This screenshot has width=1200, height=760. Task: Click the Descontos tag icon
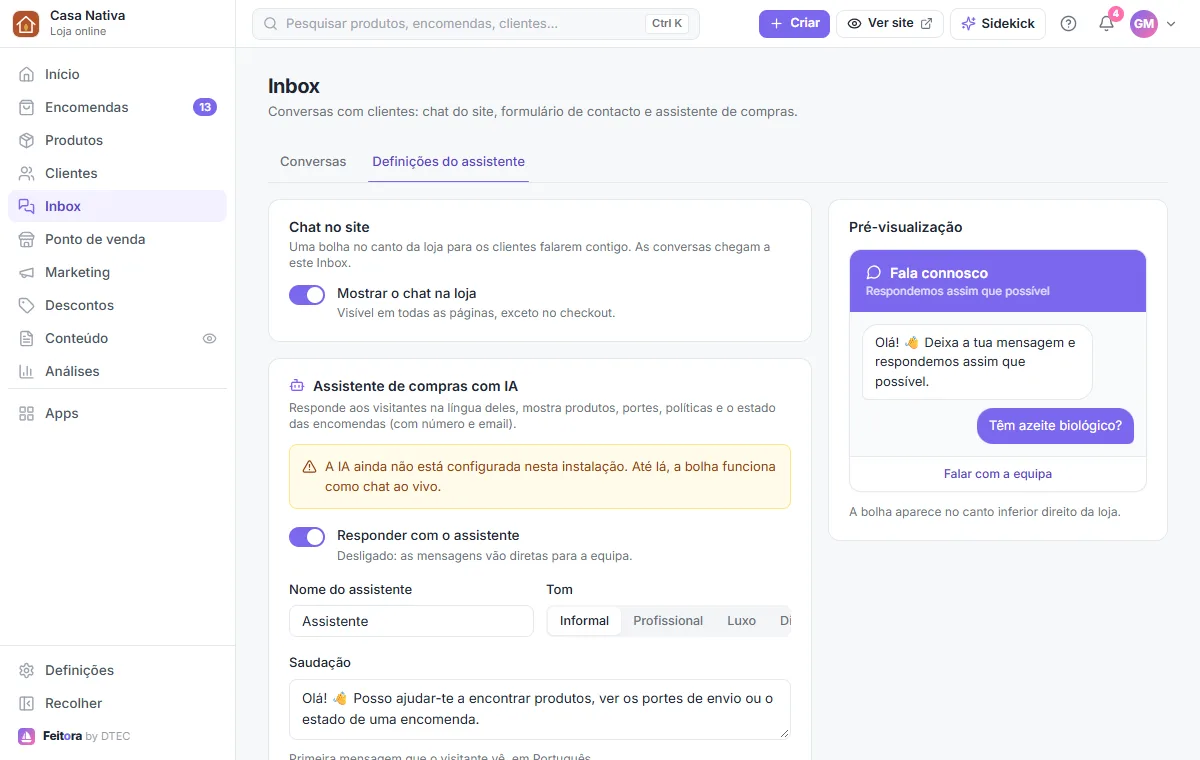(x=27, y=305)
